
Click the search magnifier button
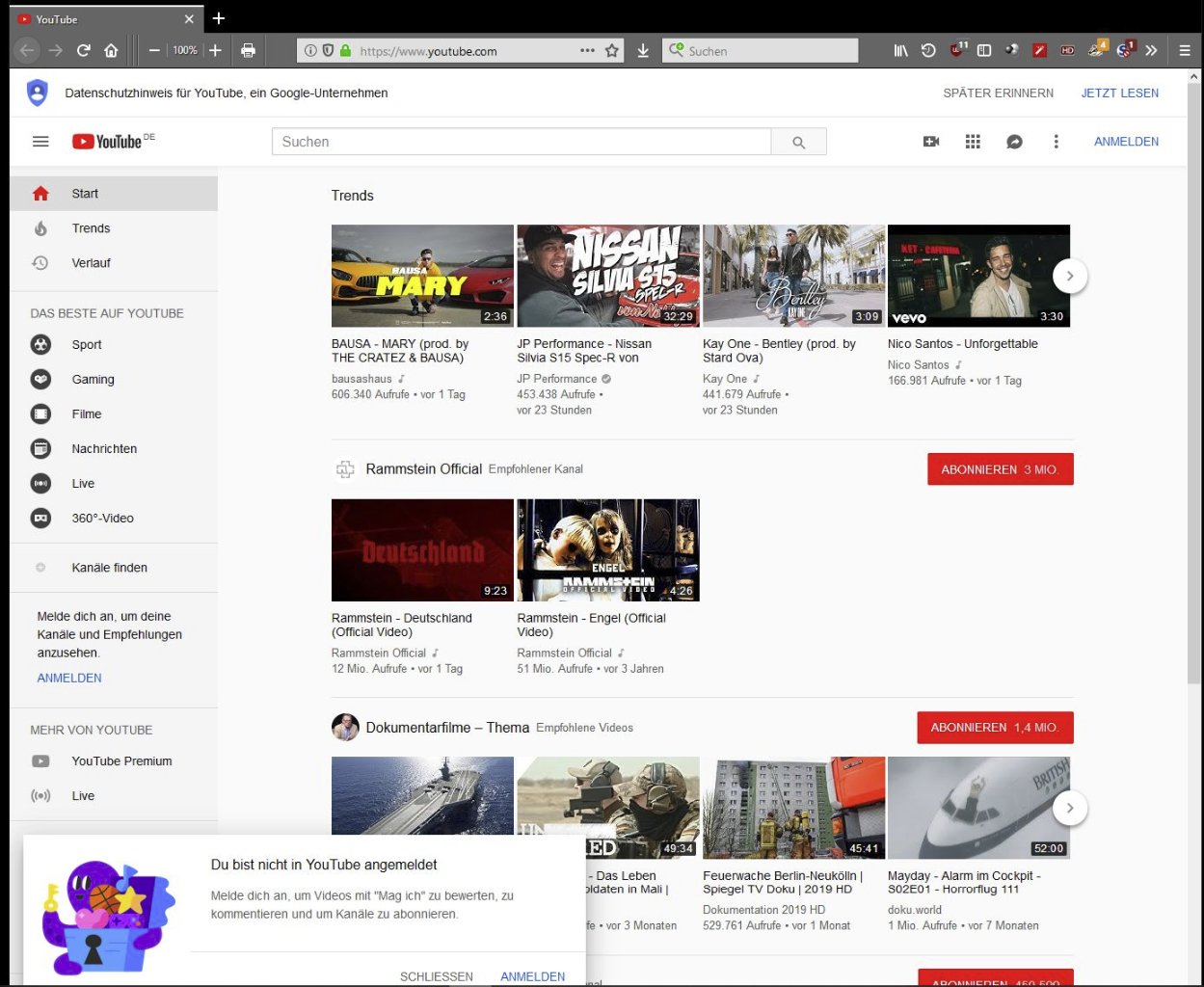click(x=798, y=142)
